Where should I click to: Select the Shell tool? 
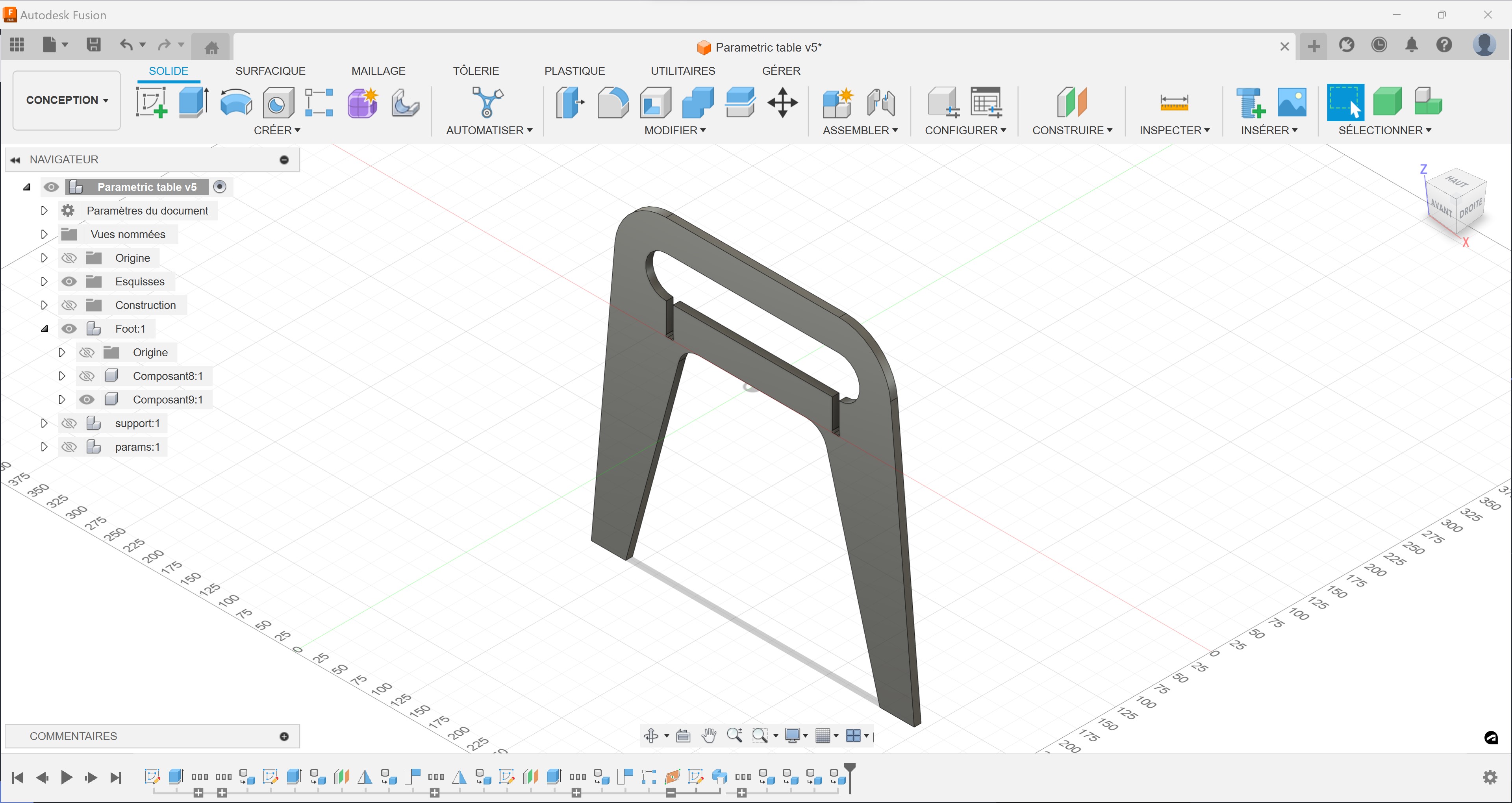(655, 103)
